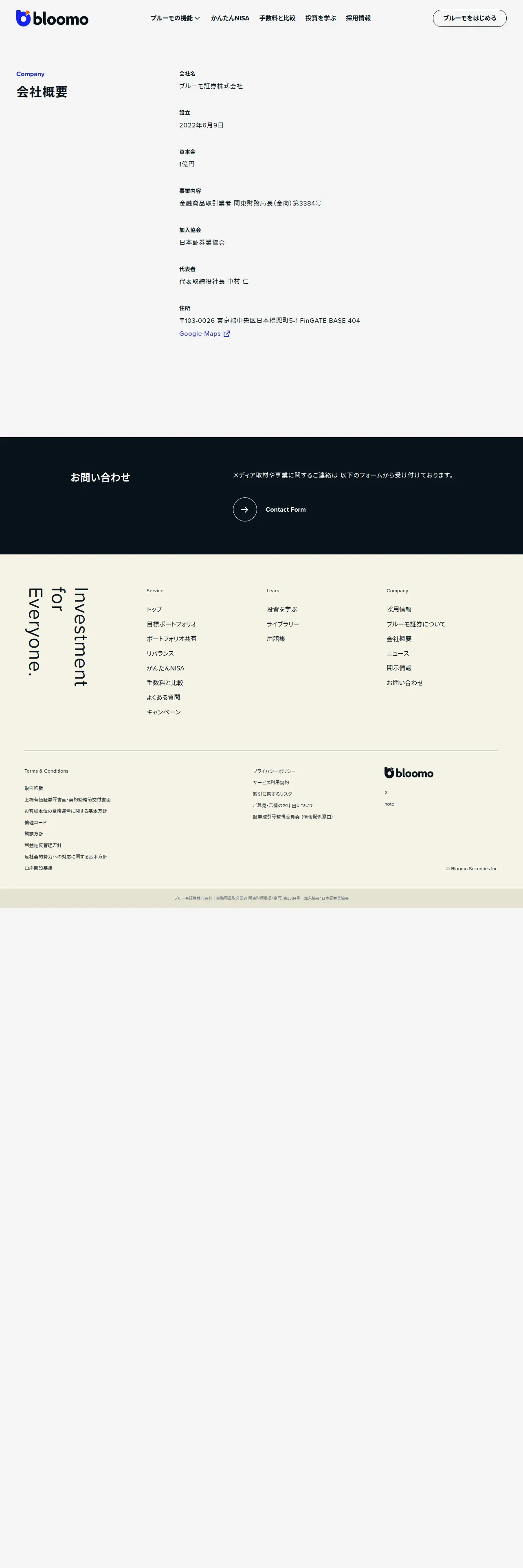Image resolution: width=523 pixels, height=1568 pixels.
Task: Click the company name ブルーモ証券株式会社
Action: [x=211, y=86]
